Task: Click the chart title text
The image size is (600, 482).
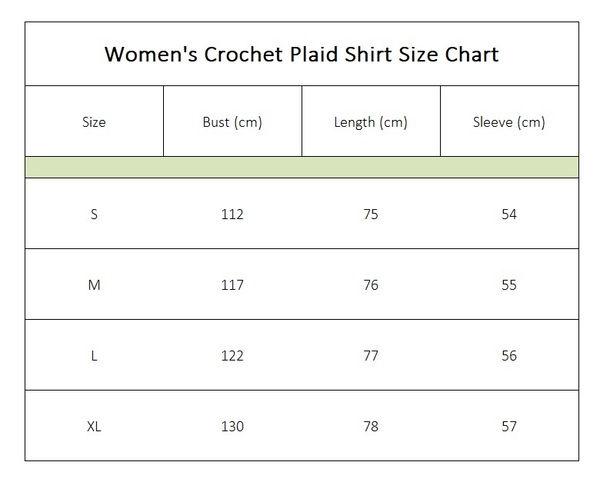Action: 302,54
